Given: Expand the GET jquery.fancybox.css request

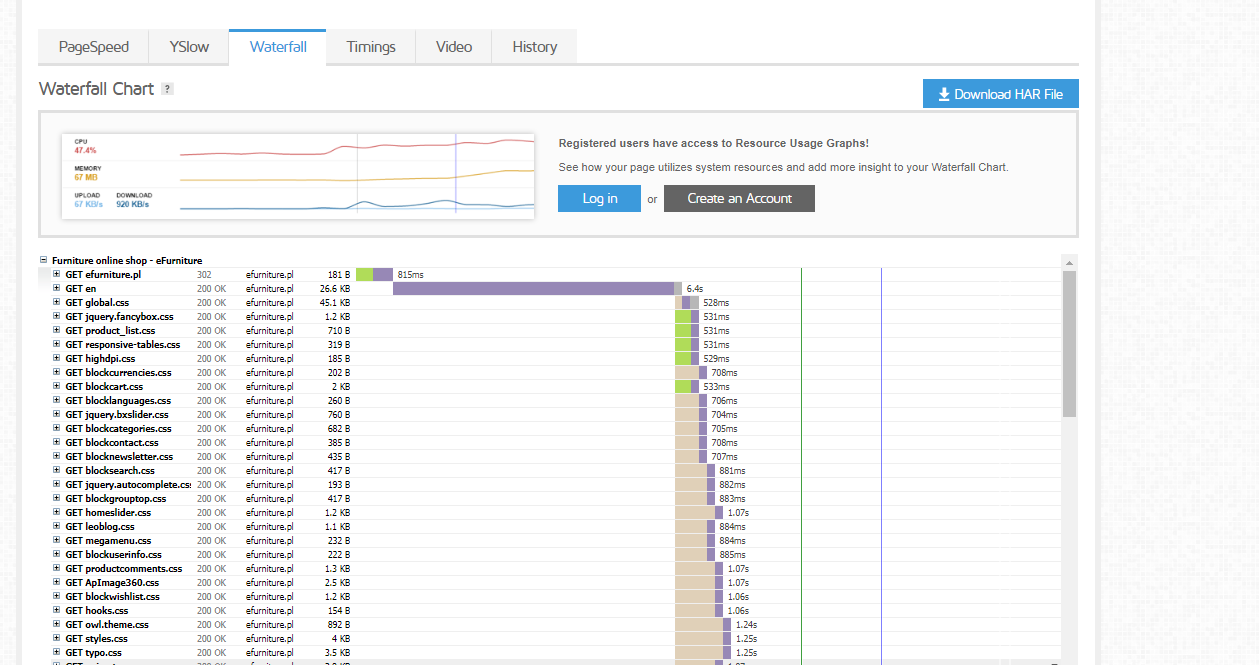Looking at the screenshot, I should (57, 316).
